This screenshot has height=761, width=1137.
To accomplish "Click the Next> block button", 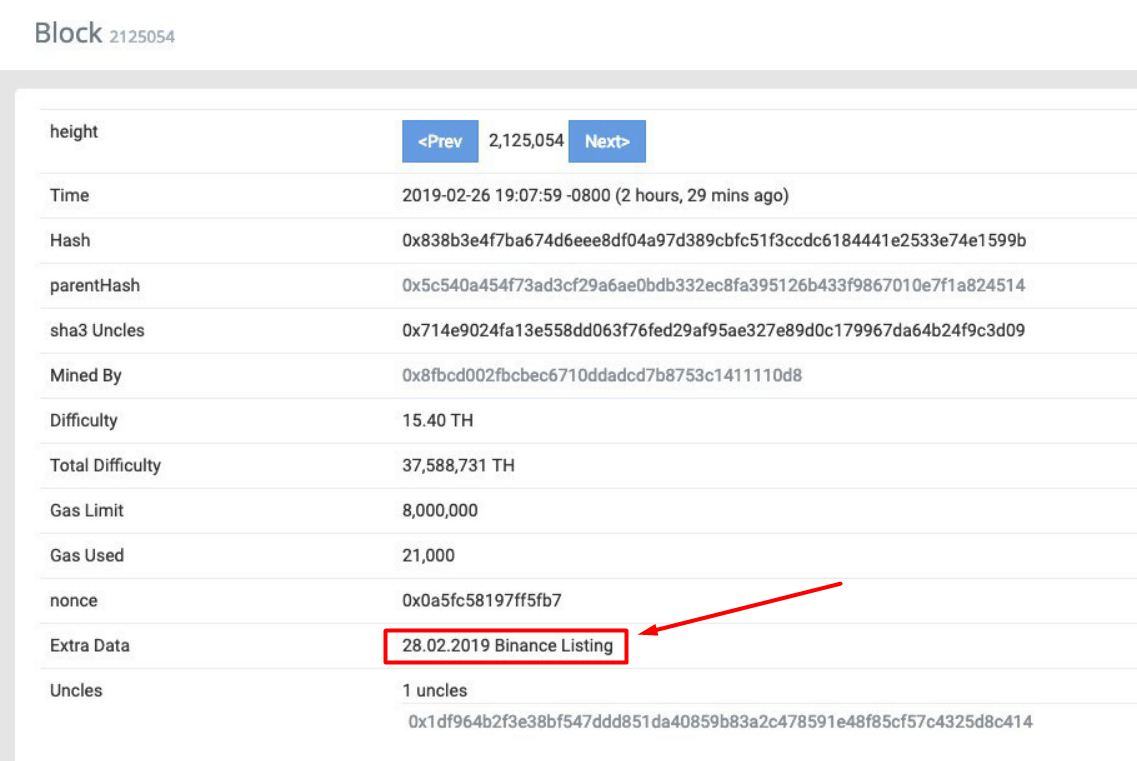I will click(x=607, y=141).
